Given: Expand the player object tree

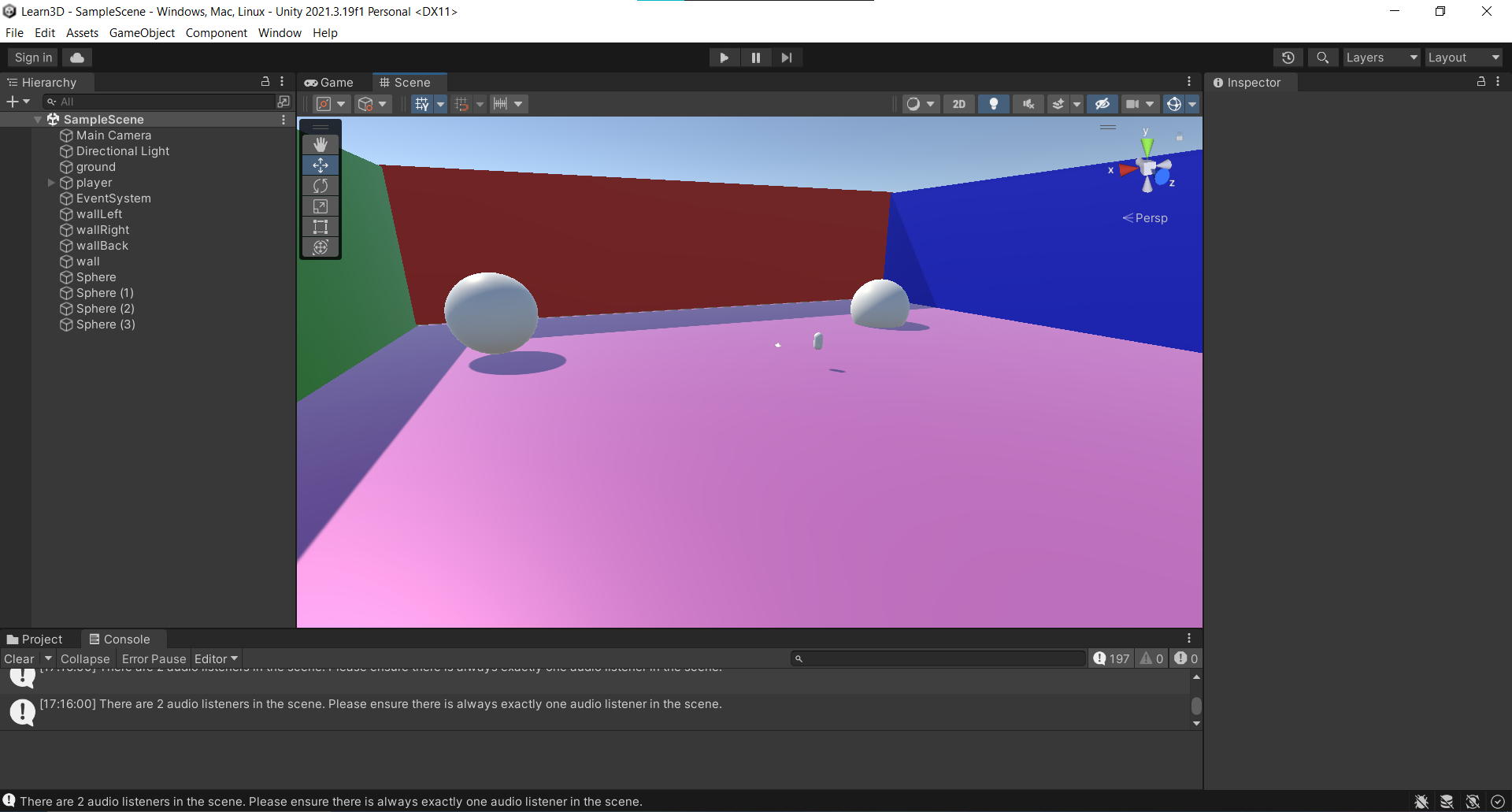Looking at the screenshot, I should [x=51, y=183].
